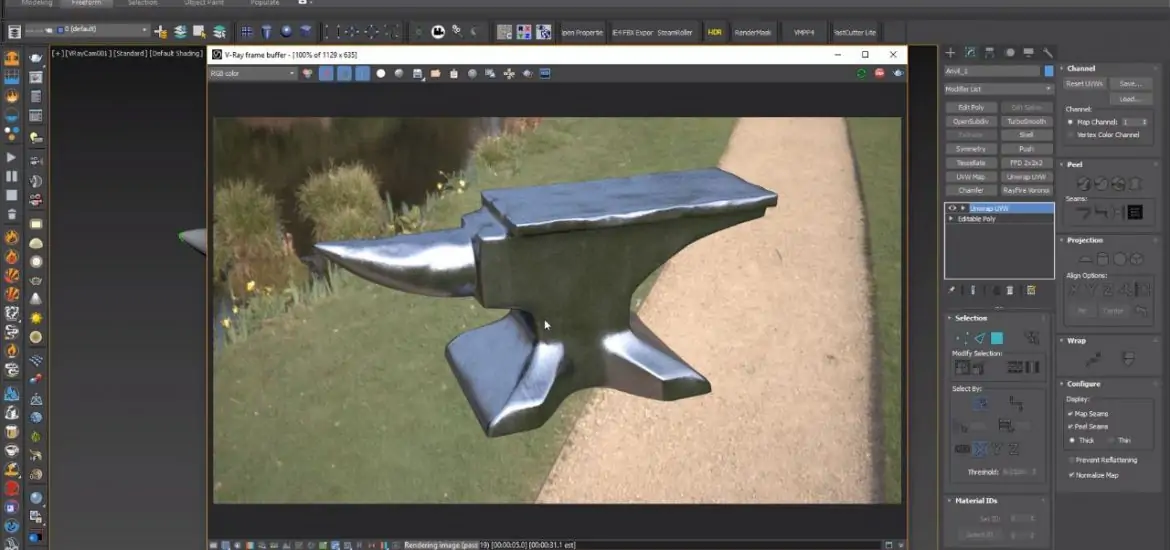This screenshot has height=550, width=1170.
Task: Toggle visibility eye of Unwrap UVW modifier
Action: pos(952,208)
